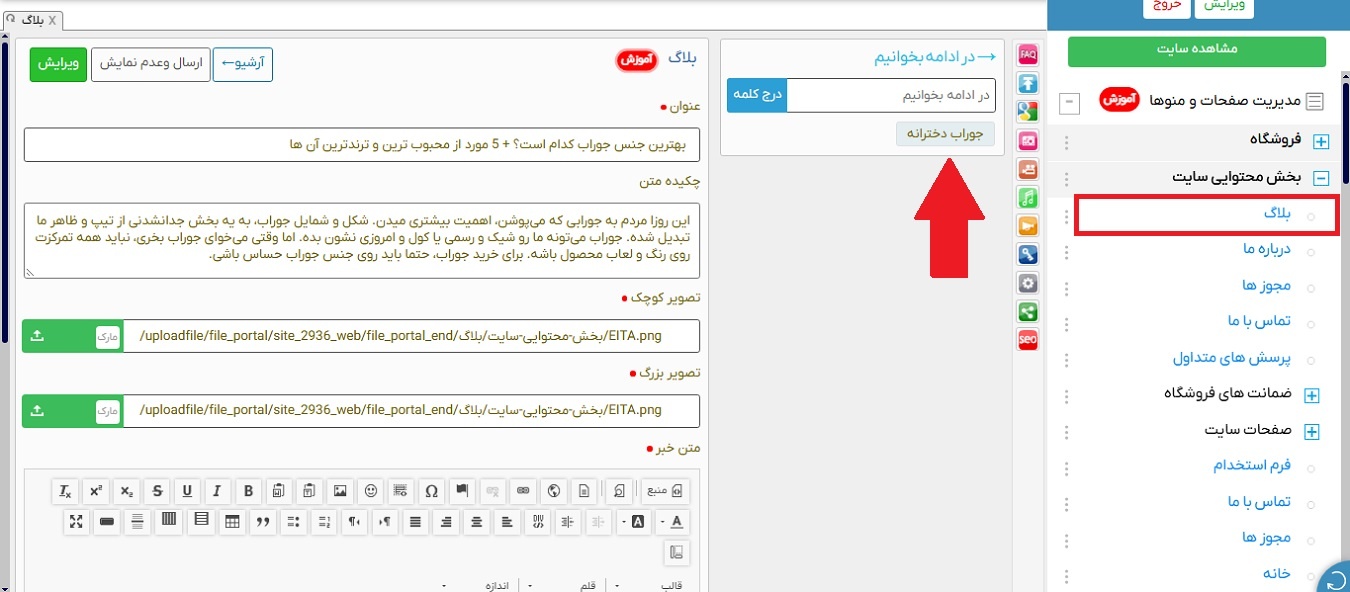Collapse the مدیریت صفحات و منوها panel
The width and height of the screenshot is (1350, 592).
coord(1070,102)
